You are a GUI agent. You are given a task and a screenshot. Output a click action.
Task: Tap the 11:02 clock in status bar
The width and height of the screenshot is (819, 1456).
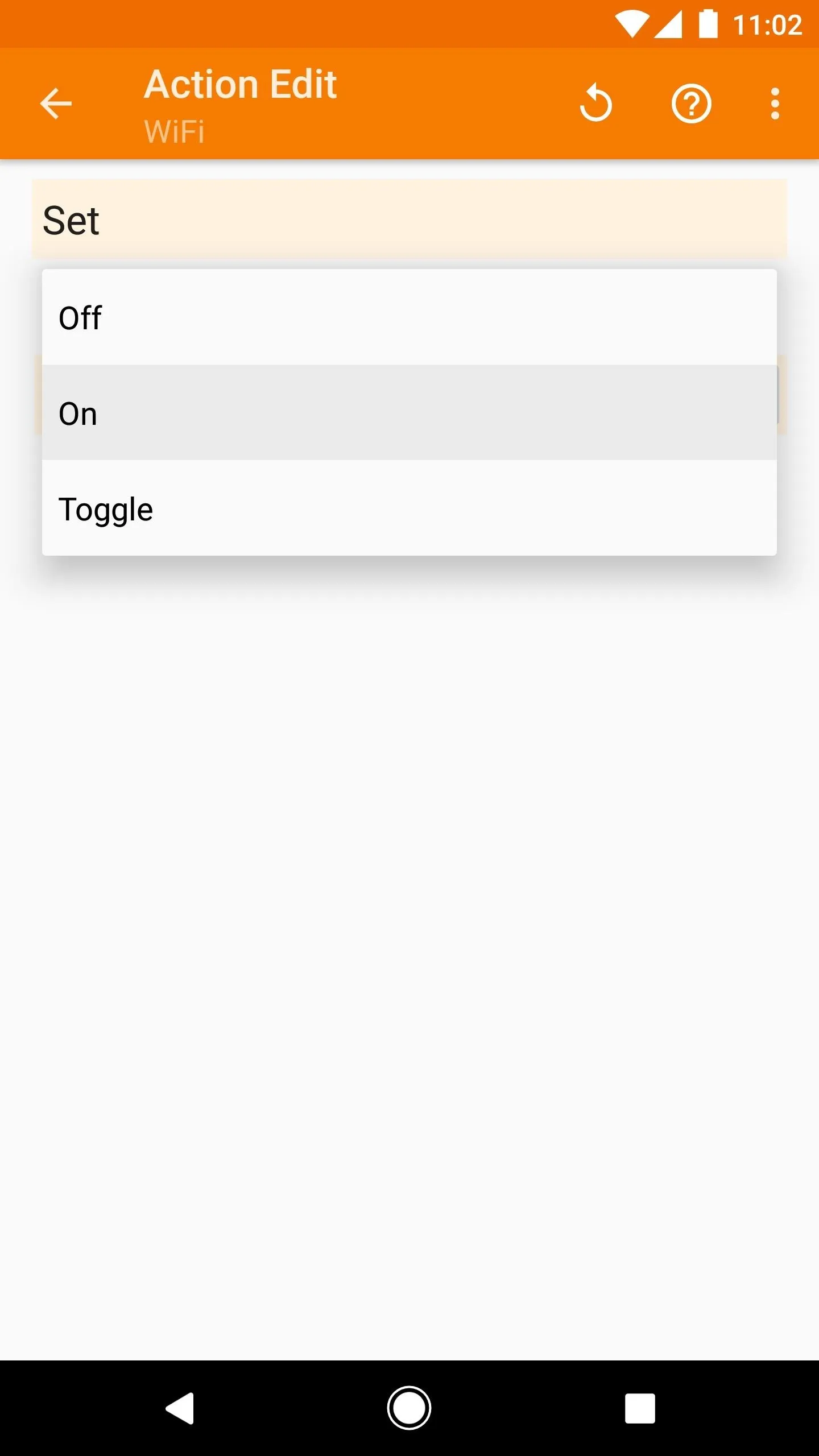[767, 25]
